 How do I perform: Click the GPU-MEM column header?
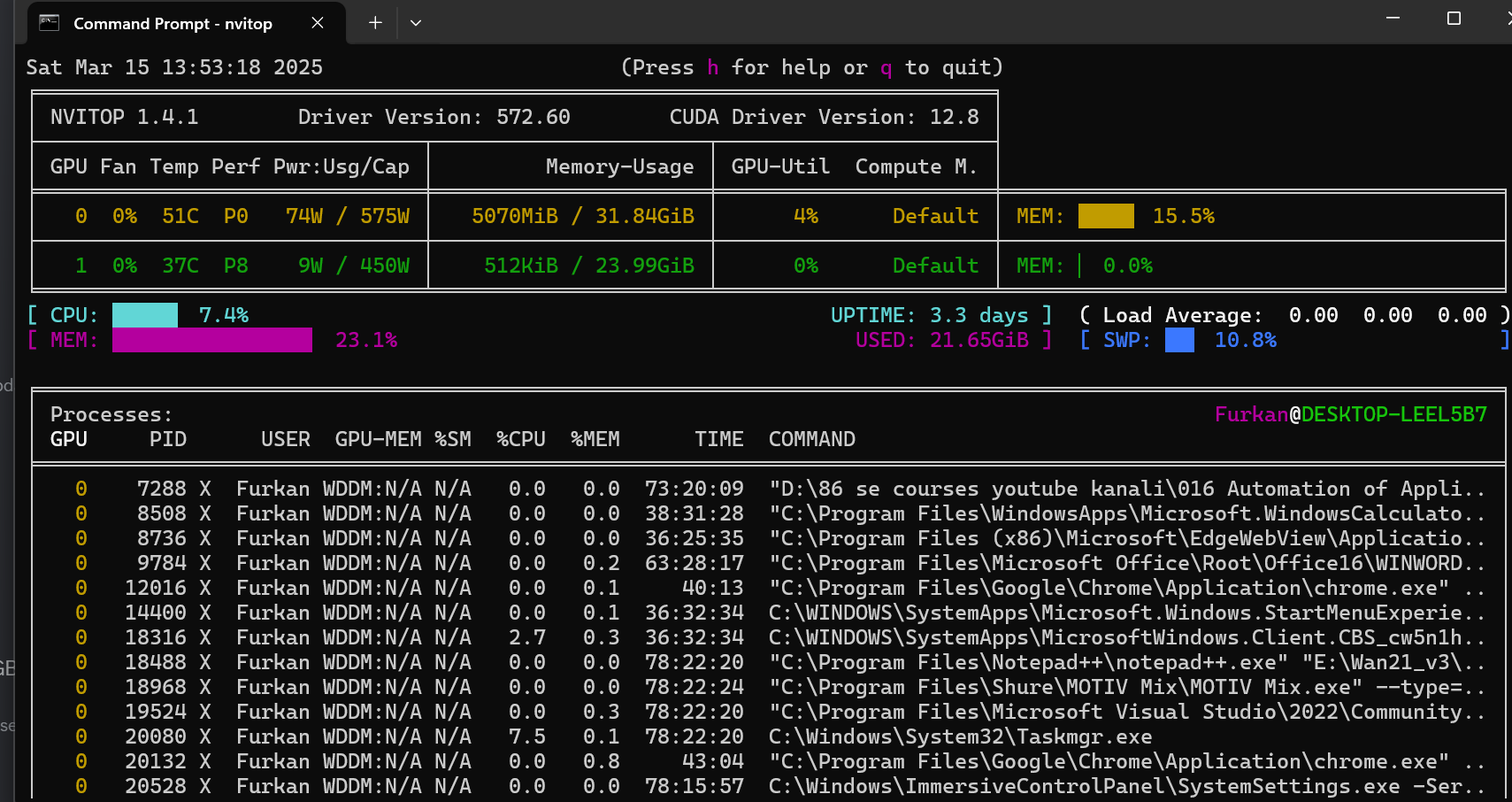(x=378, y=439)
